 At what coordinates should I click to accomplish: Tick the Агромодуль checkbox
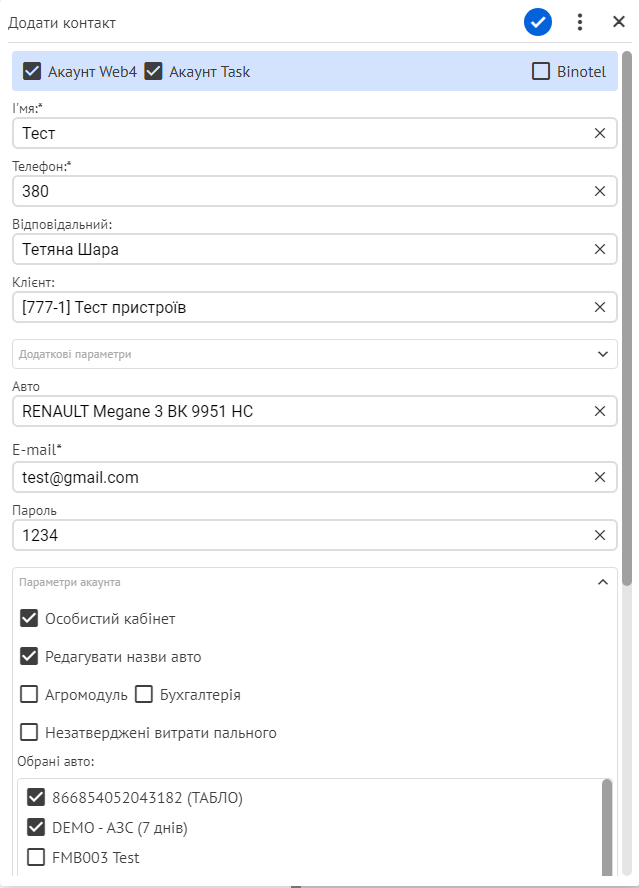pyautogui.click(x=29, y=694)
